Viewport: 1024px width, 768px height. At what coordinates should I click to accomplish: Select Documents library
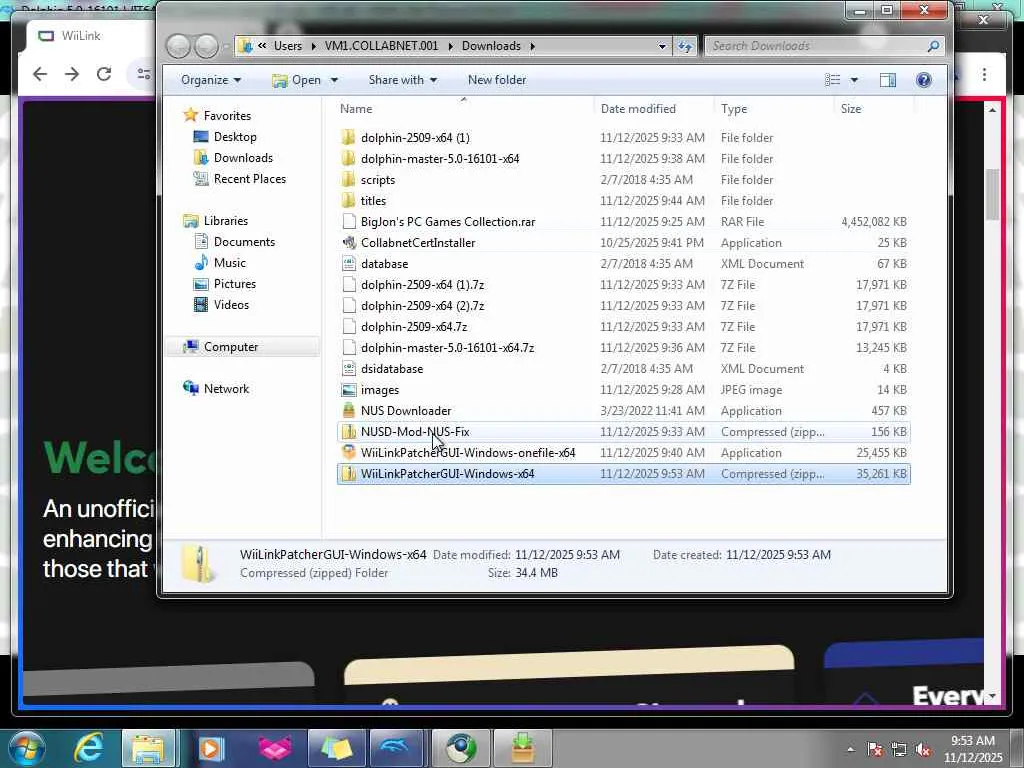pyautogui.click(x=244, y=242)
